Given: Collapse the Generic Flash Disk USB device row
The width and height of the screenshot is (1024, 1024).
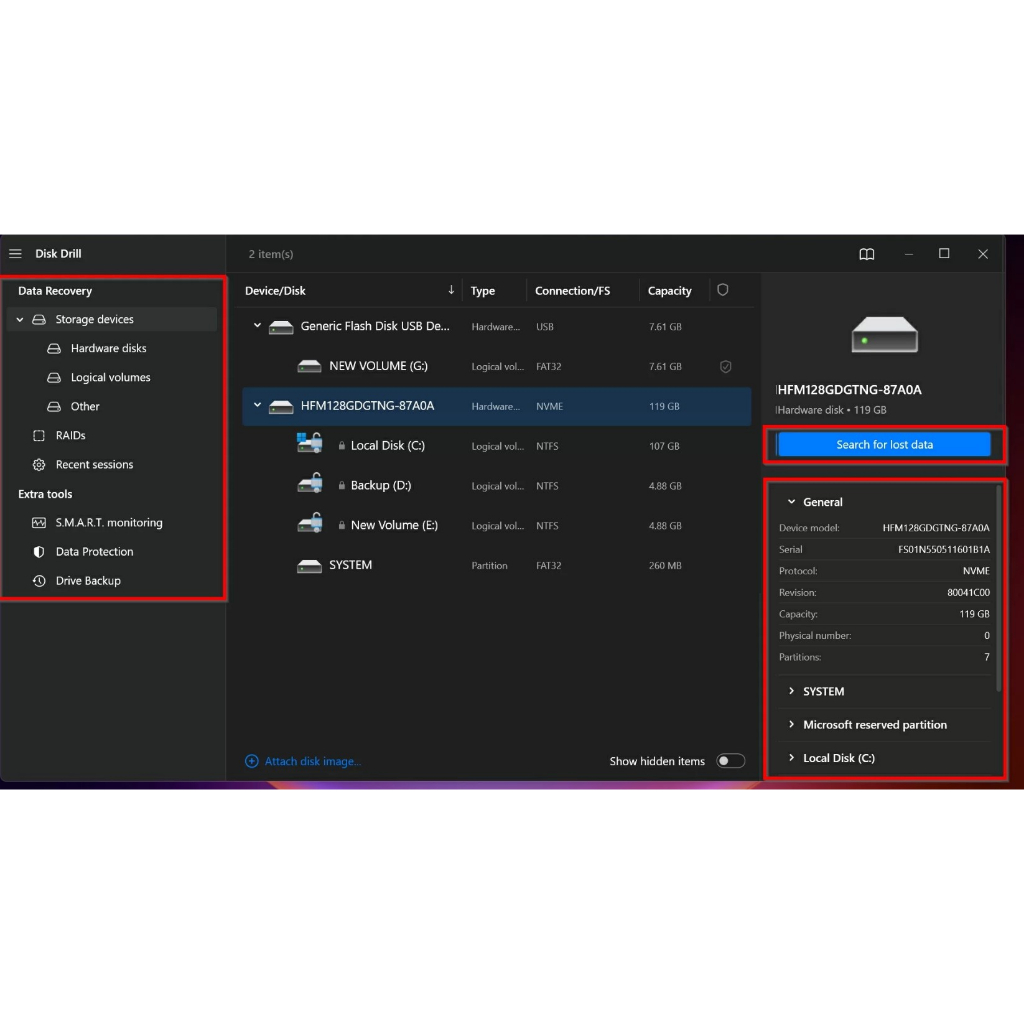Looking at the screenshot, I should point(257,326).
